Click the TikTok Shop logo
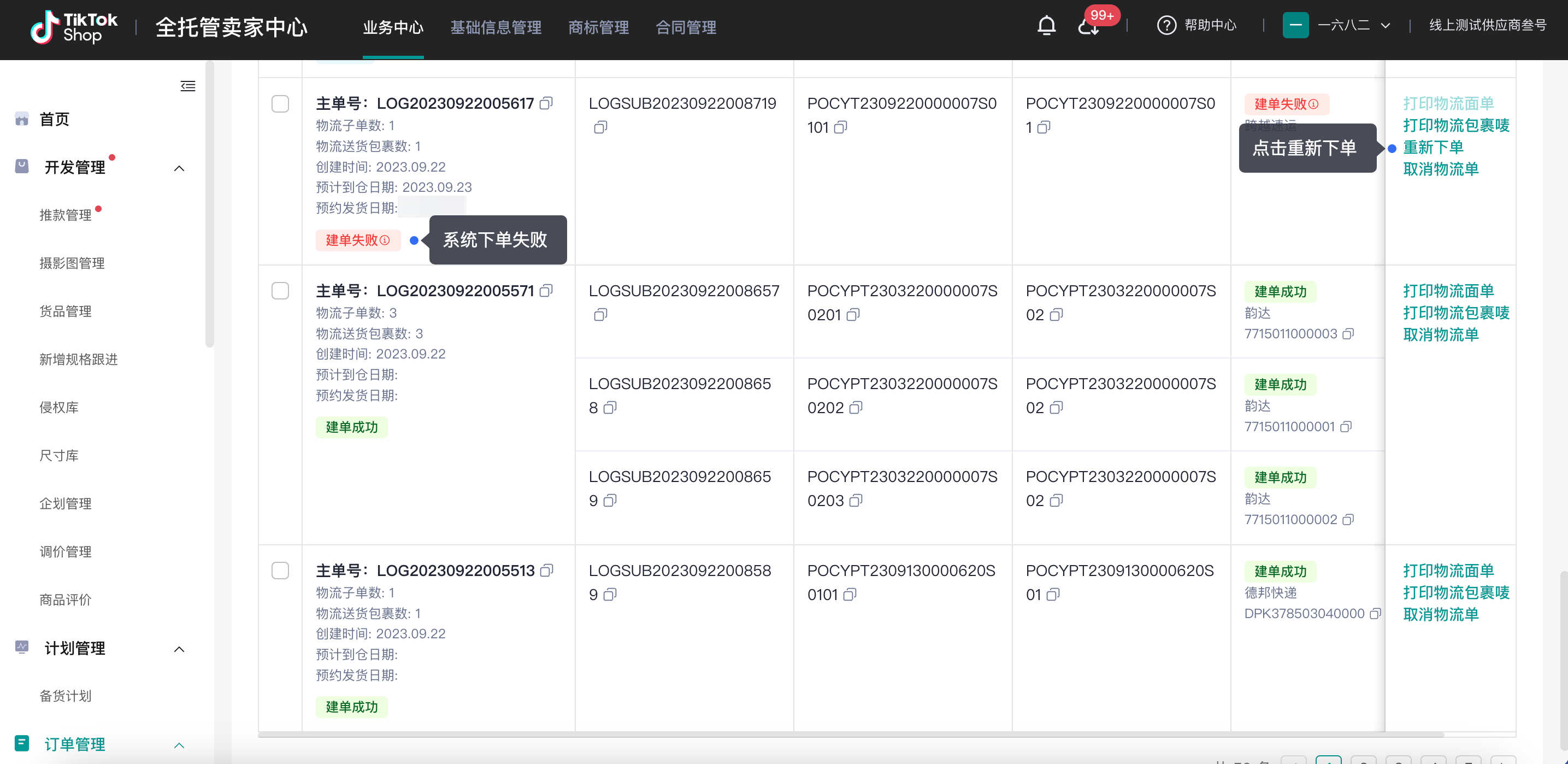The image size is (1568, 764). (x=74, y=27)
